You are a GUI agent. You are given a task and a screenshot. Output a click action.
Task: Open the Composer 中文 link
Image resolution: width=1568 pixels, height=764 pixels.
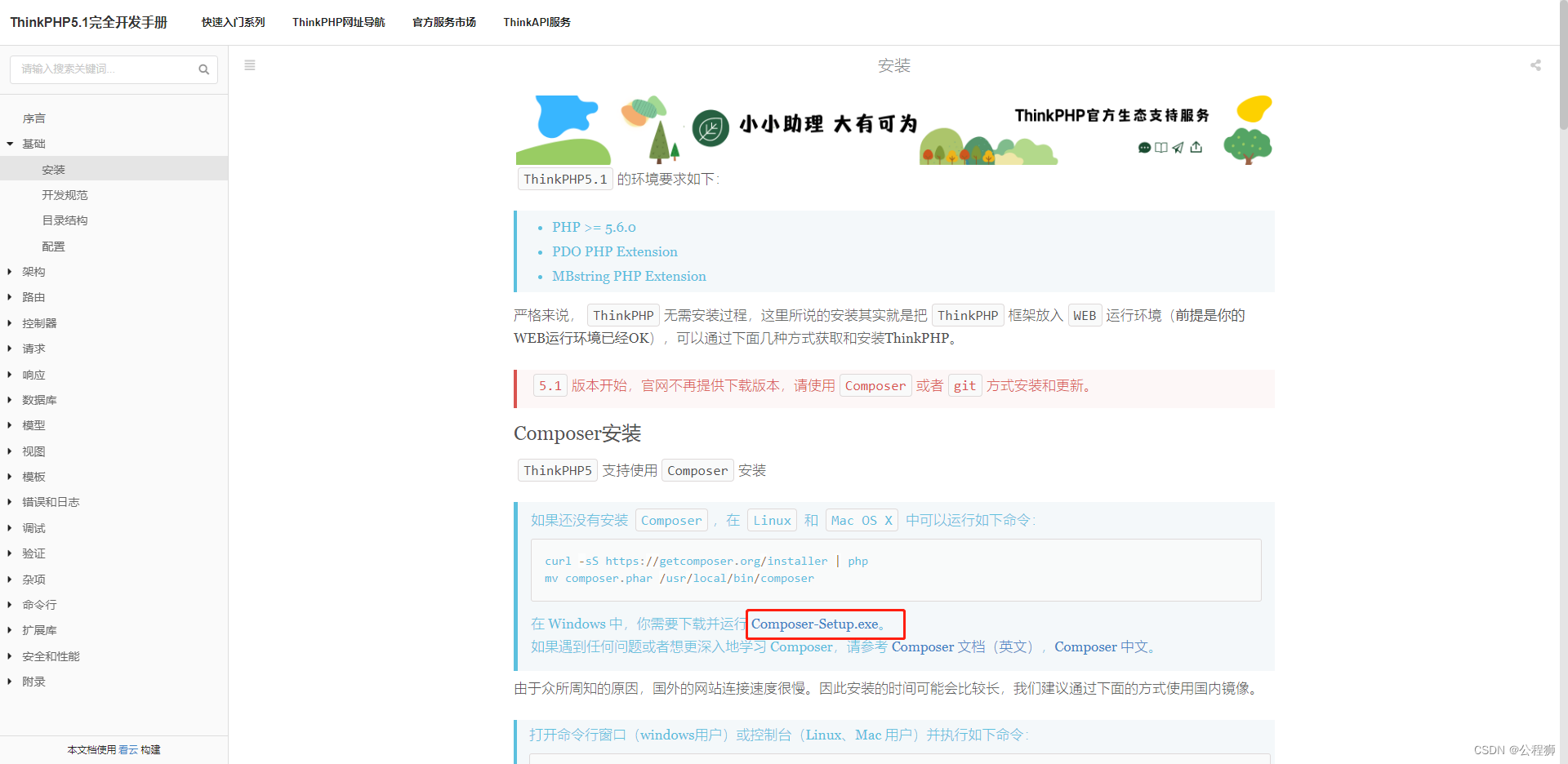[x=1101, y=647]
